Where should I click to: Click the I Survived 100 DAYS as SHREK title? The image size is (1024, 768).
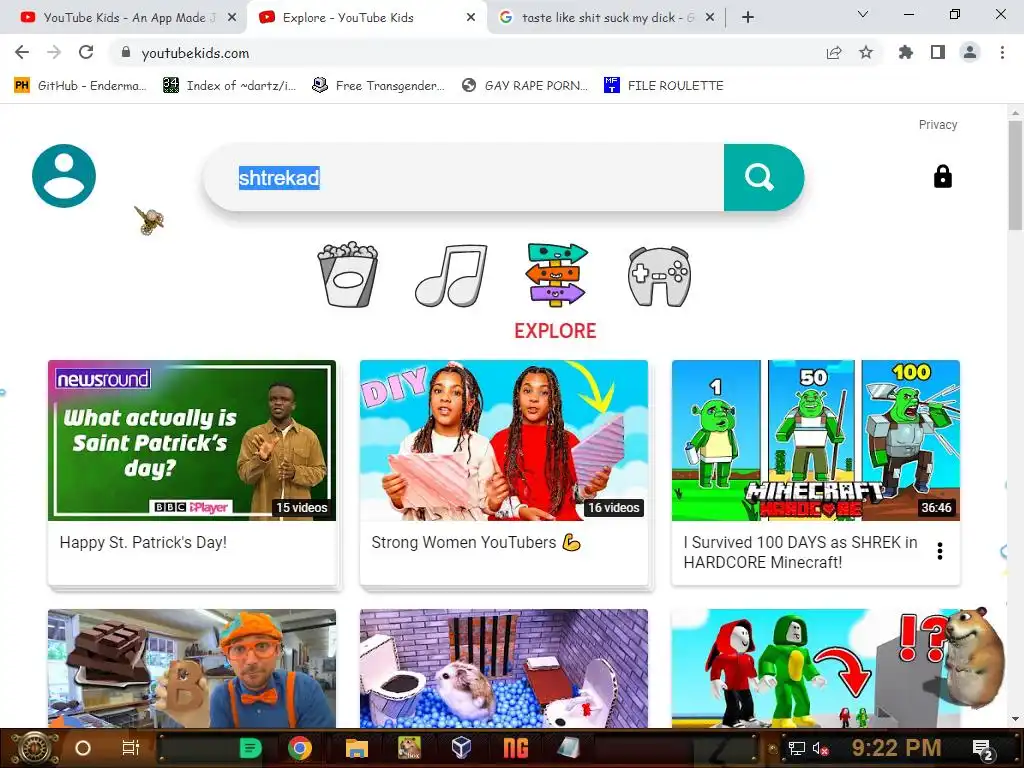pyautogui.click(x=800, y=552)
